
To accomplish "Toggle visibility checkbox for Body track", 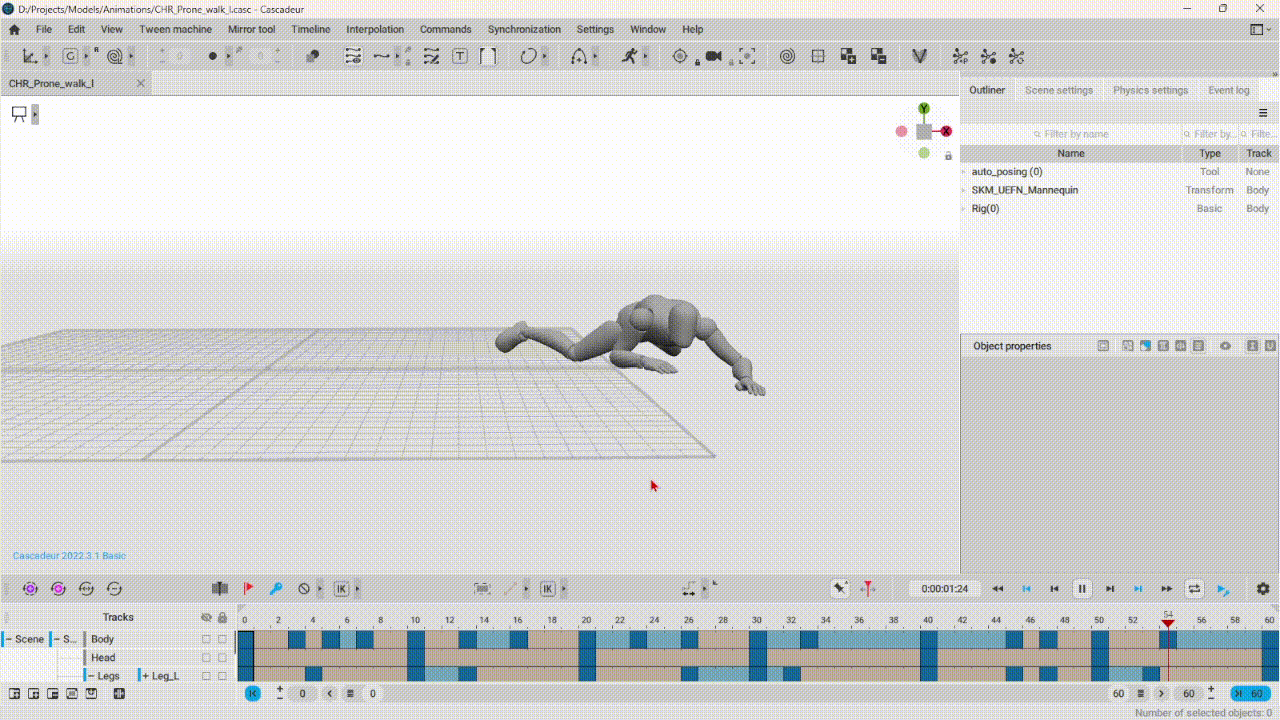I will pyautogui.click(x=206, y=639).
